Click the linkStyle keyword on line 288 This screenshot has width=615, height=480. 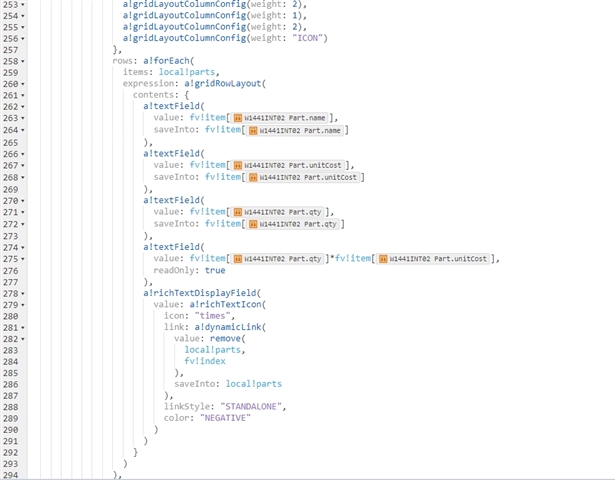[x=189, y=407]
